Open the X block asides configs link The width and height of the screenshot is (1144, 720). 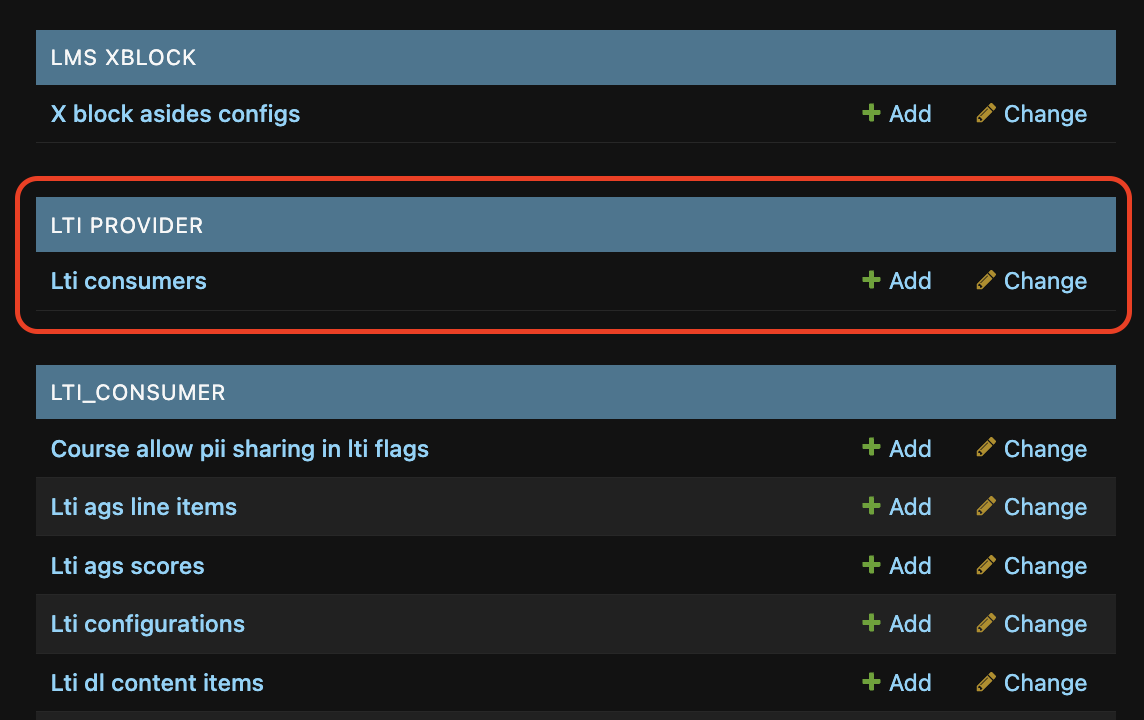tap(175, 114)
